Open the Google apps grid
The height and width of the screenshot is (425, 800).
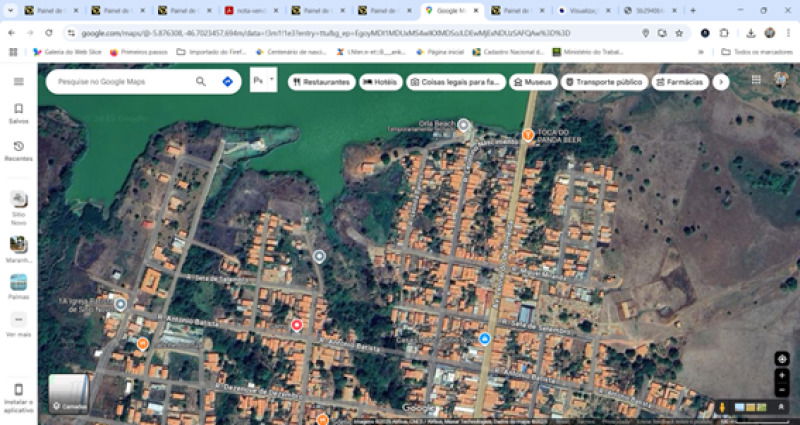point(756,80)
